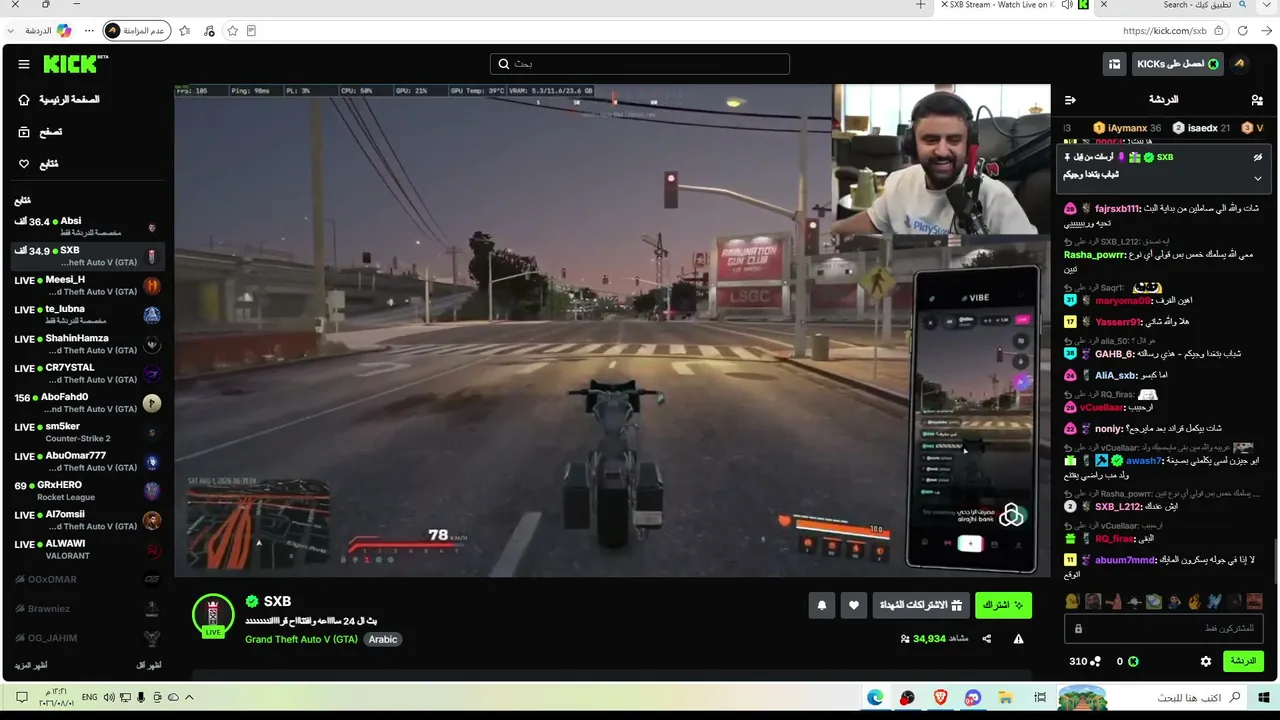Open the dashboard grid icon in Kick header
Viewport: 1280px width, 720px height.
point(1114,64)
